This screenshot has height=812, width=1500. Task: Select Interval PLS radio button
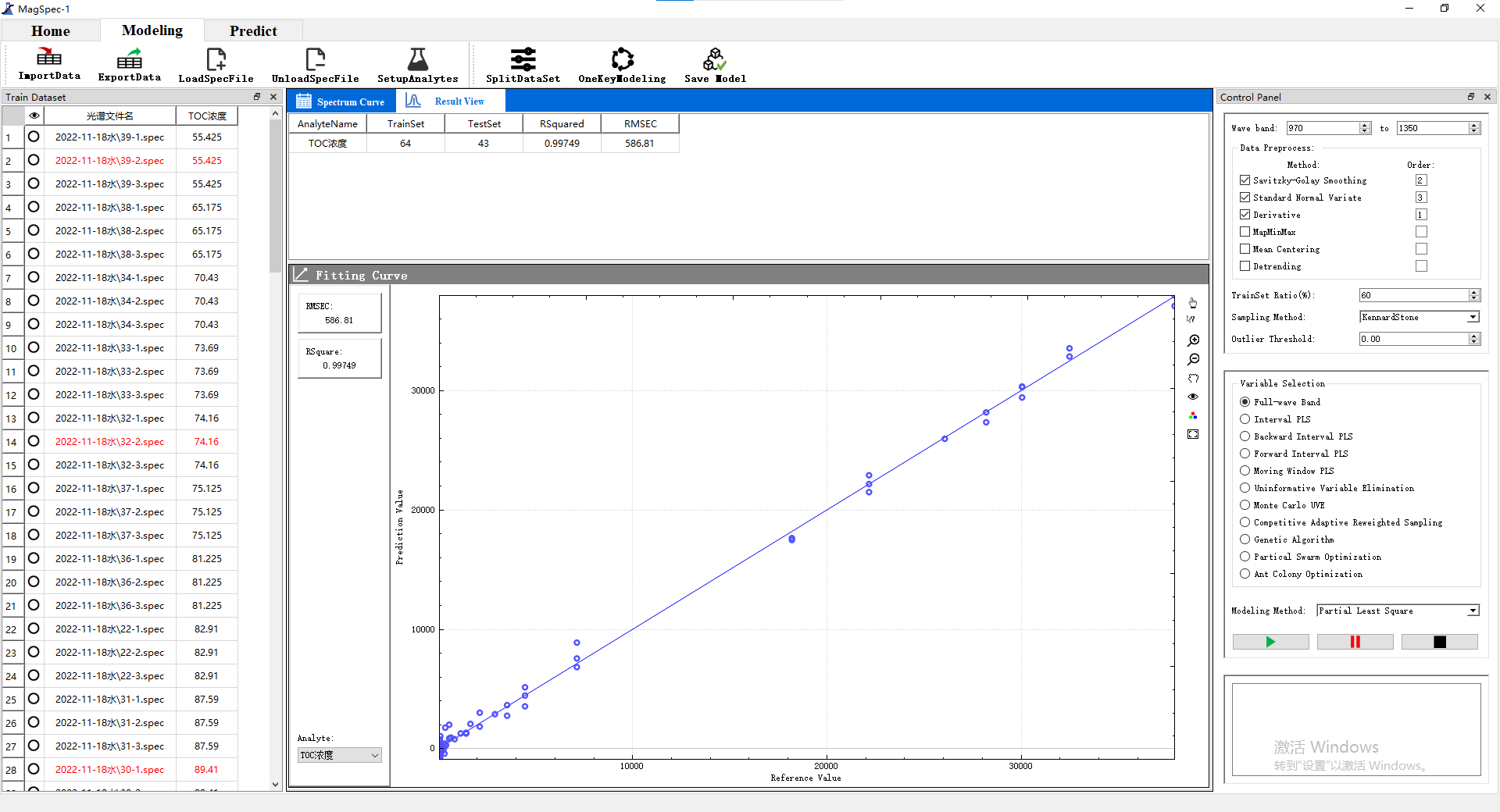point(1245,419)
